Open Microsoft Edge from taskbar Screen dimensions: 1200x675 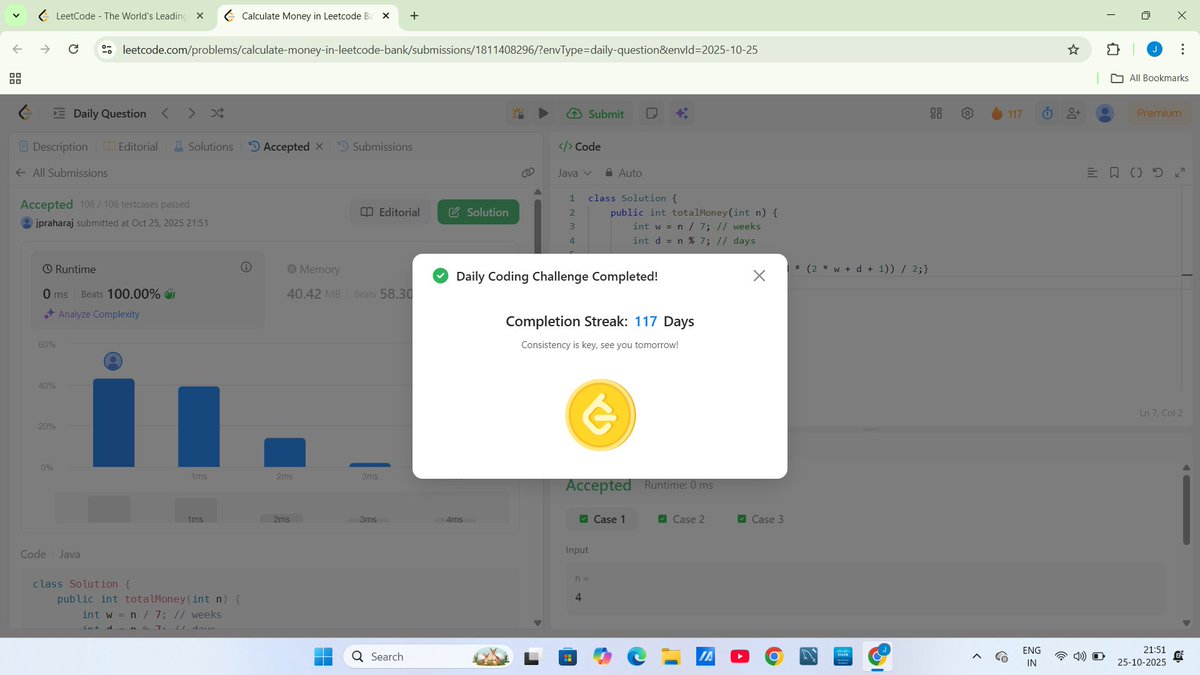click(x=636, y=656)
